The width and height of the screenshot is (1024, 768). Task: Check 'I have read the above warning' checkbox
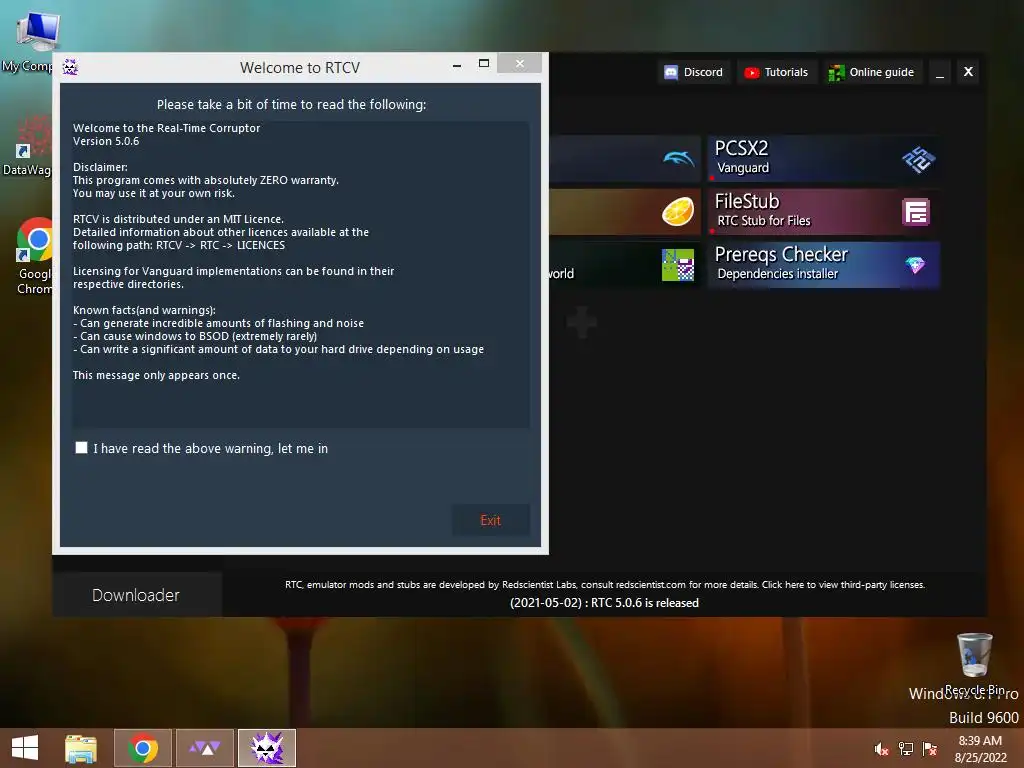tap(81, 447)
